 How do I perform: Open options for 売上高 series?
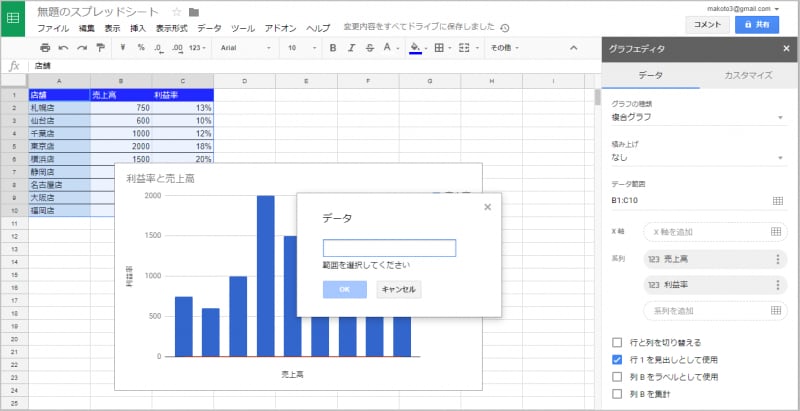coord(778,259)
